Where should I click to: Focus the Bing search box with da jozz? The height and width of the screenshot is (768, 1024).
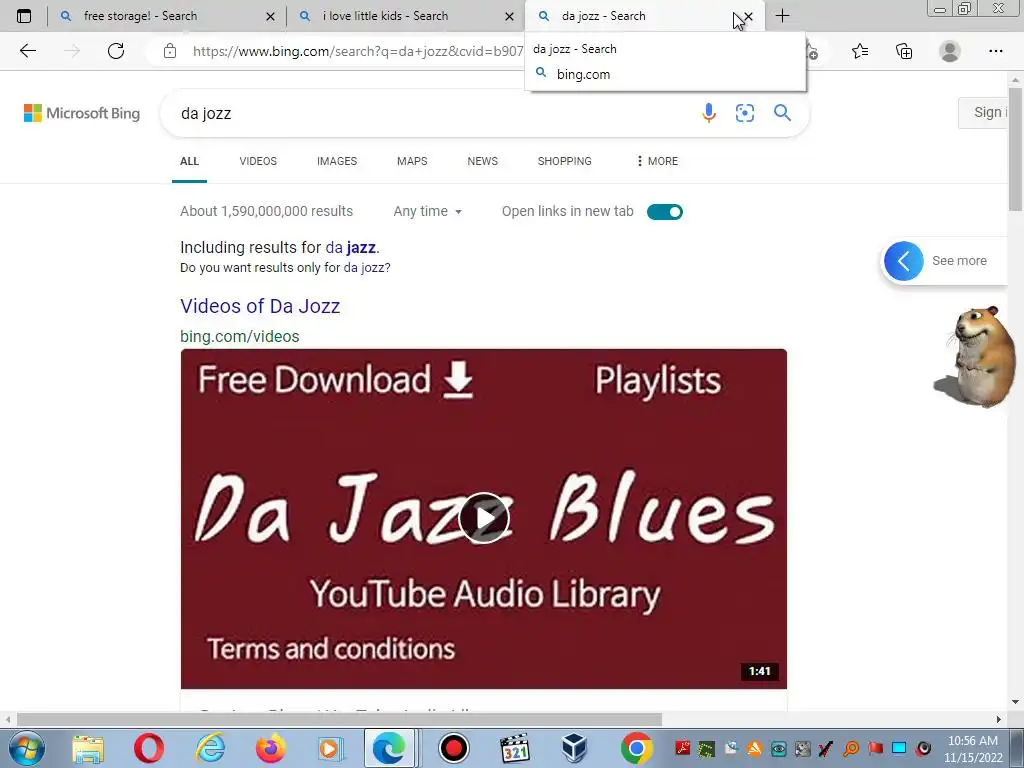431,113
